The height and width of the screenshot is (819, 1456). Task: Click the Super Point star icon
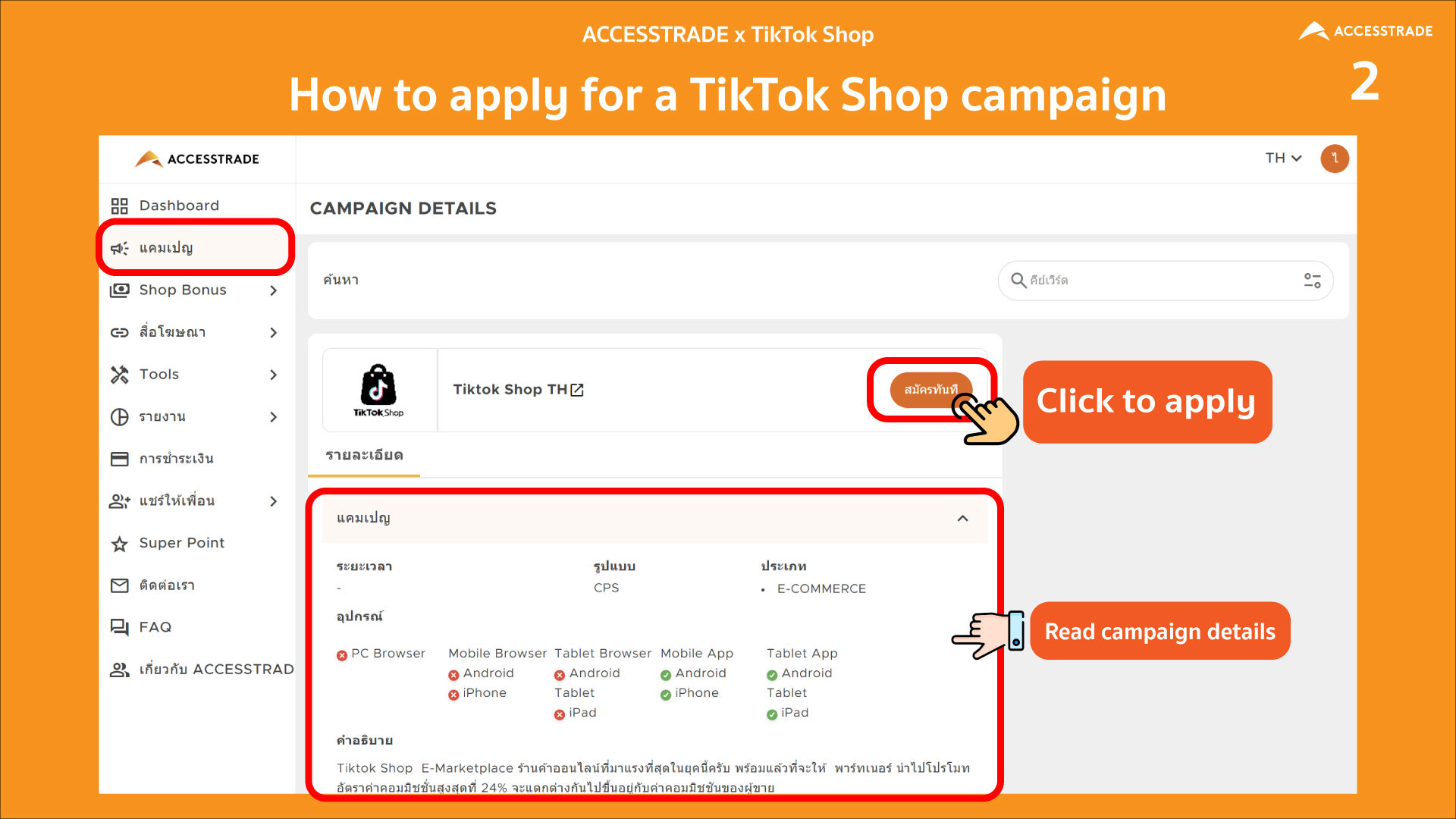119,544
